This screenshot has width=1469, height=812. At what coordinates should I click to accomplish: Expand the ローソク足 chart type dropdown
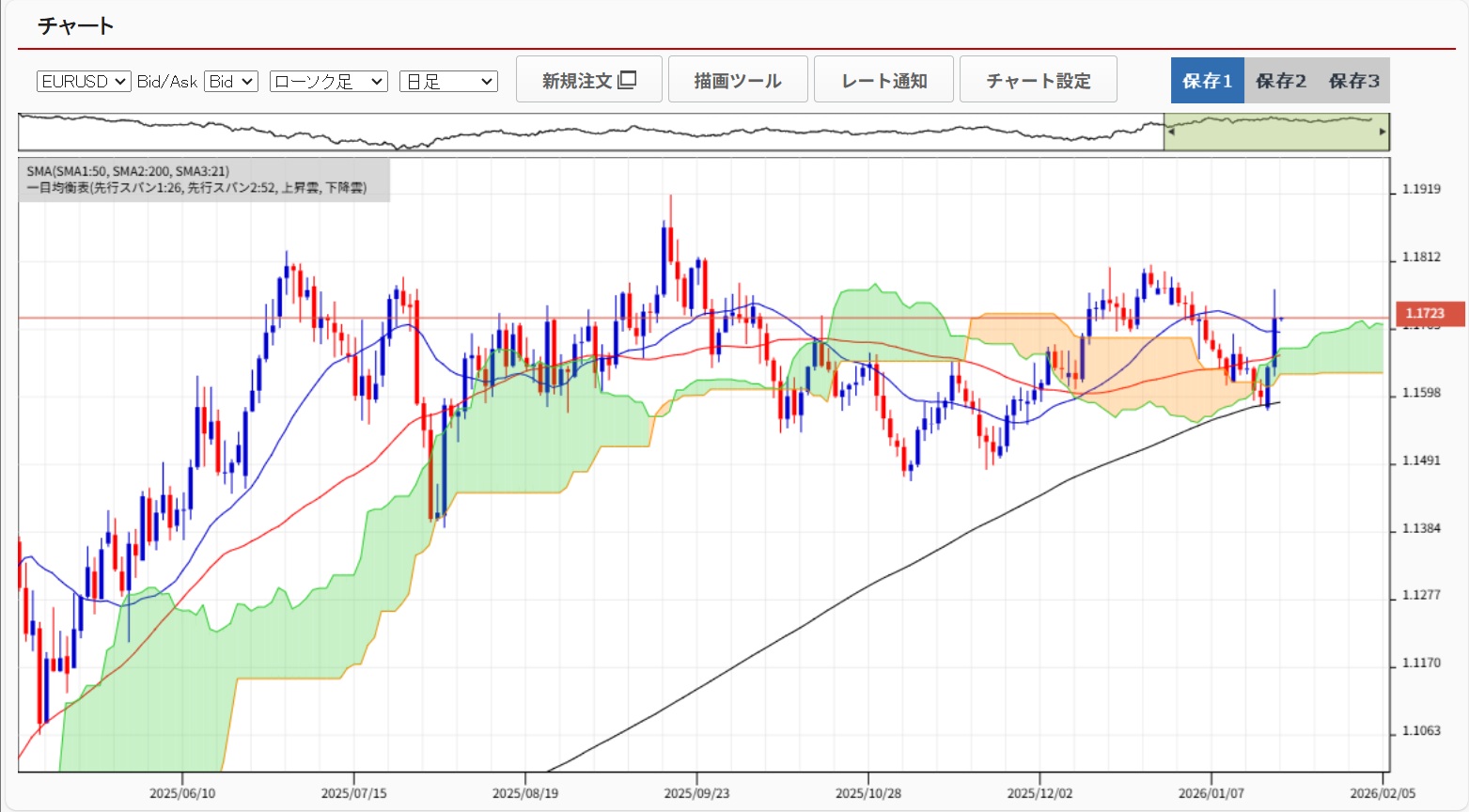point(328,82)
